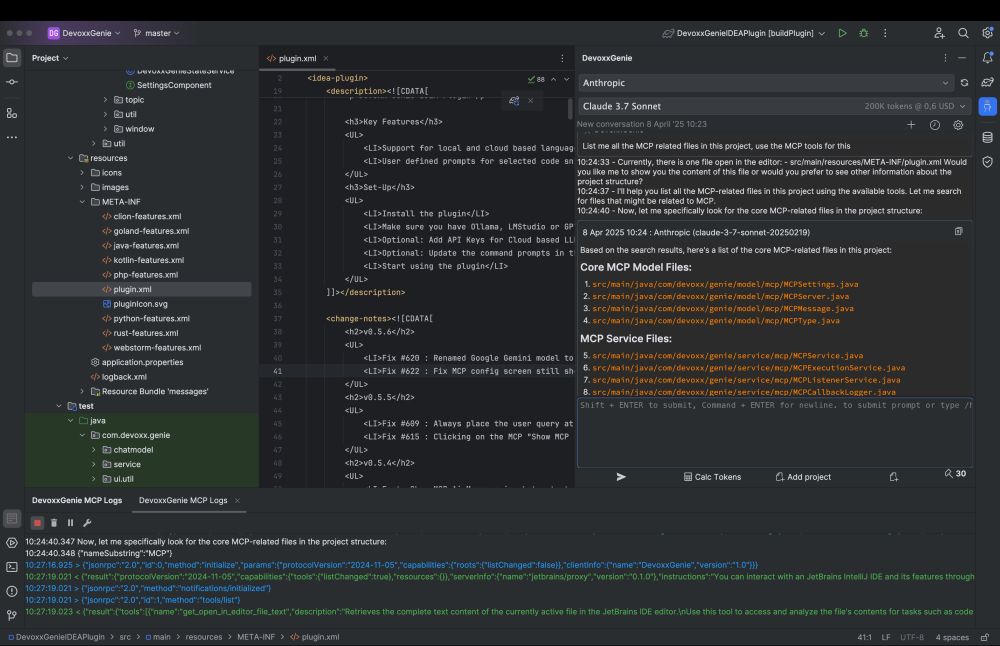Select the first DevoxxGenie MCP Logs tab

(x=77, y=501)
